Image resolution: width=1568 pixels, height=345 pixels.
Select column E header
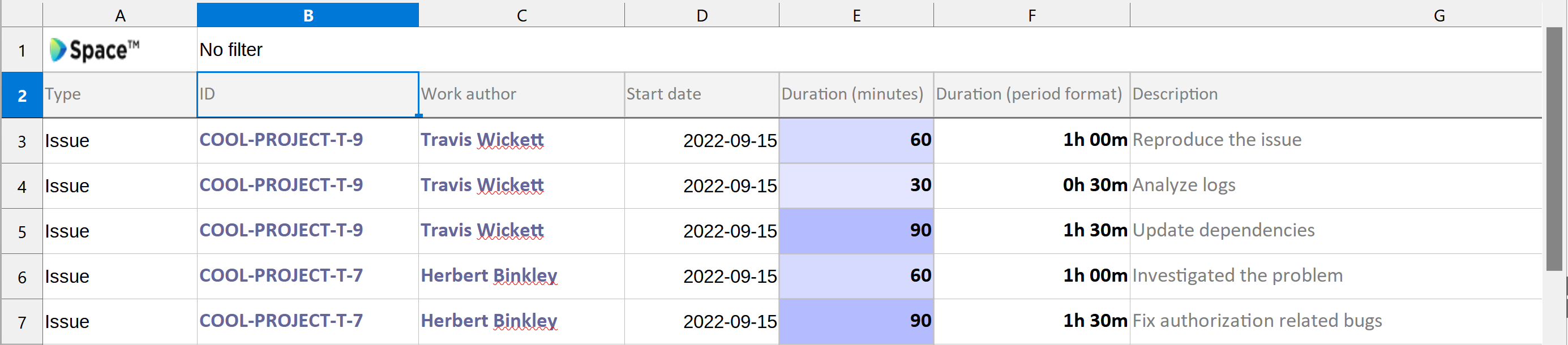coord(856,15)
